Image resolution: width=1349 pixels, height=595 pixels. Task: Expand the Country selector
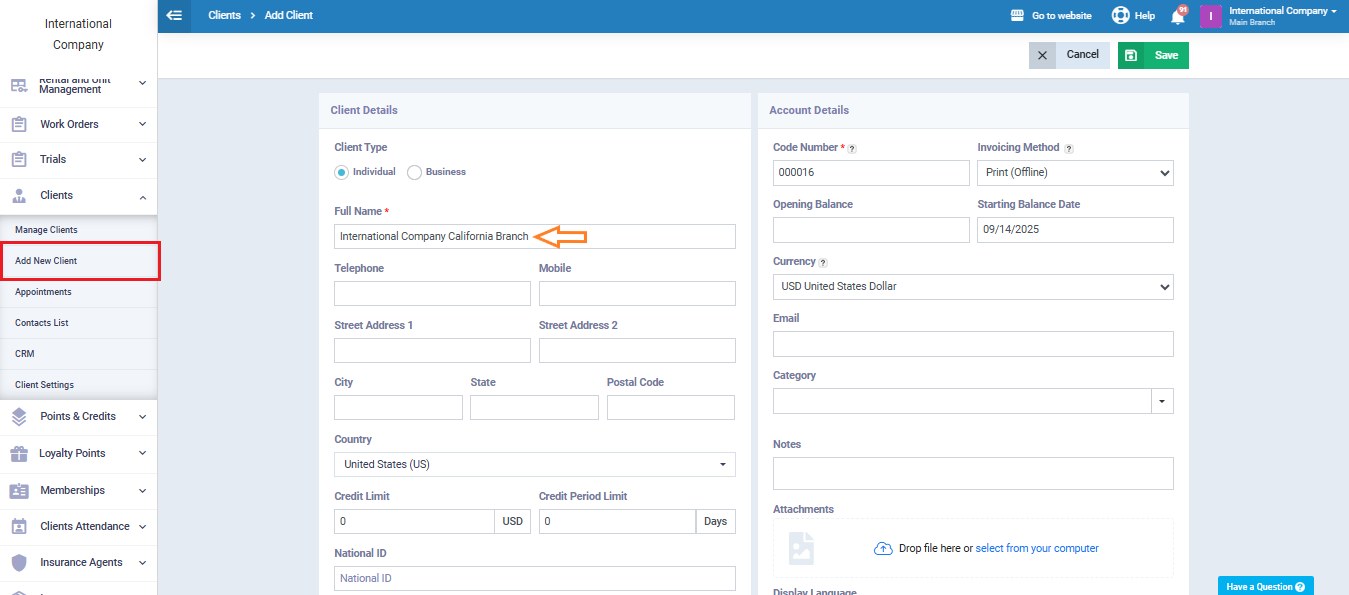[x=534, y=465]
